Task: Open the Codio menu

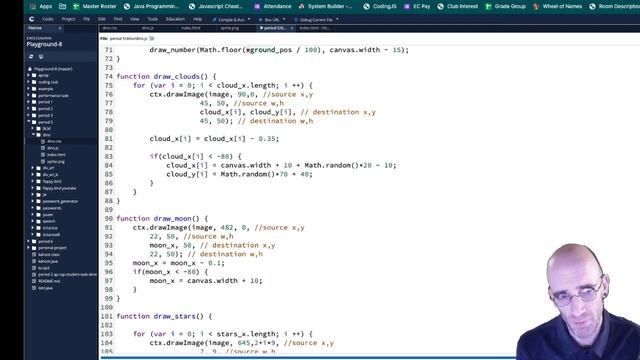Action: pyautogui.click(x=48, y=19)
